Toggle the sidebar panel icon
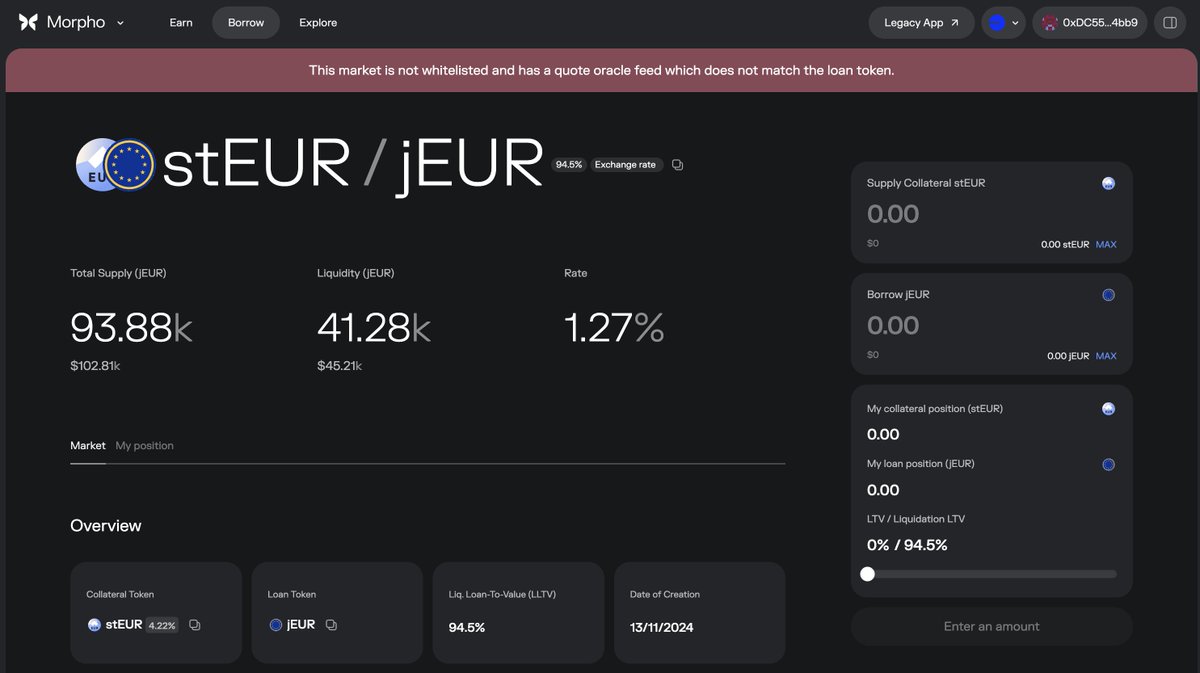1200x673 pixels. pyautogui.click(x=1170, y=22)
